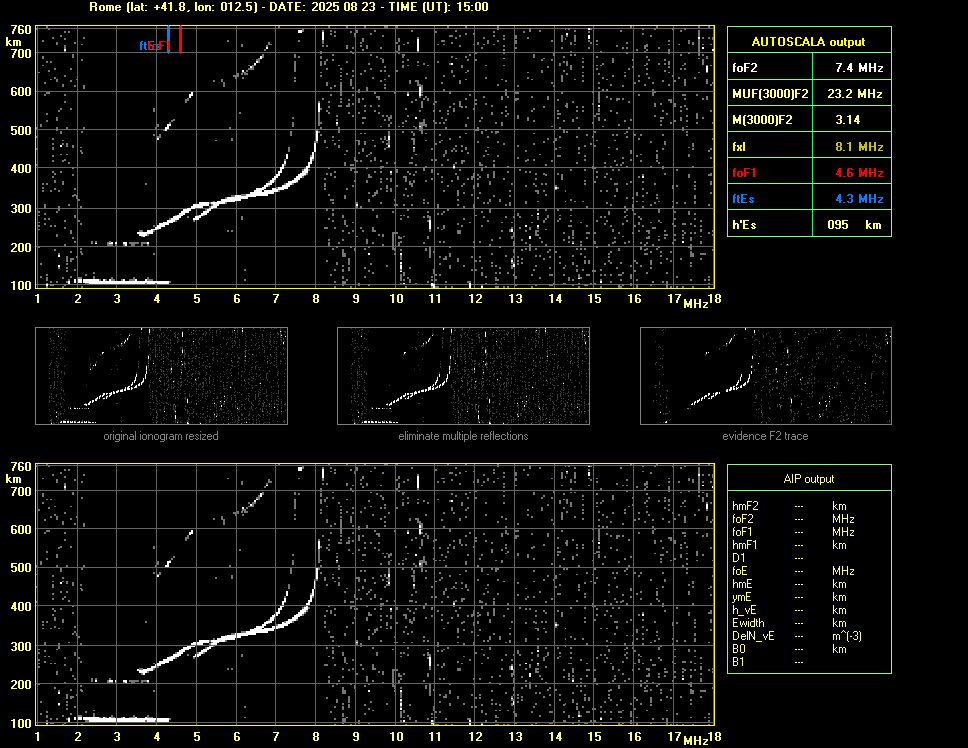Click the h_vE row in AIP output

pos(809,610)
